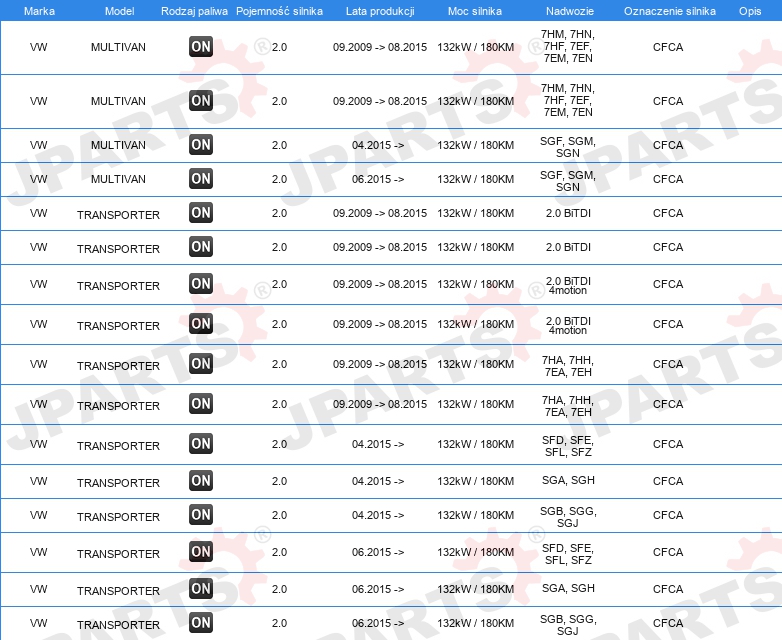782x640 pixels.
Task: Click SGA, SGH in TRANSPORTER 04.2015 row
Action: (x=568, y=480)
